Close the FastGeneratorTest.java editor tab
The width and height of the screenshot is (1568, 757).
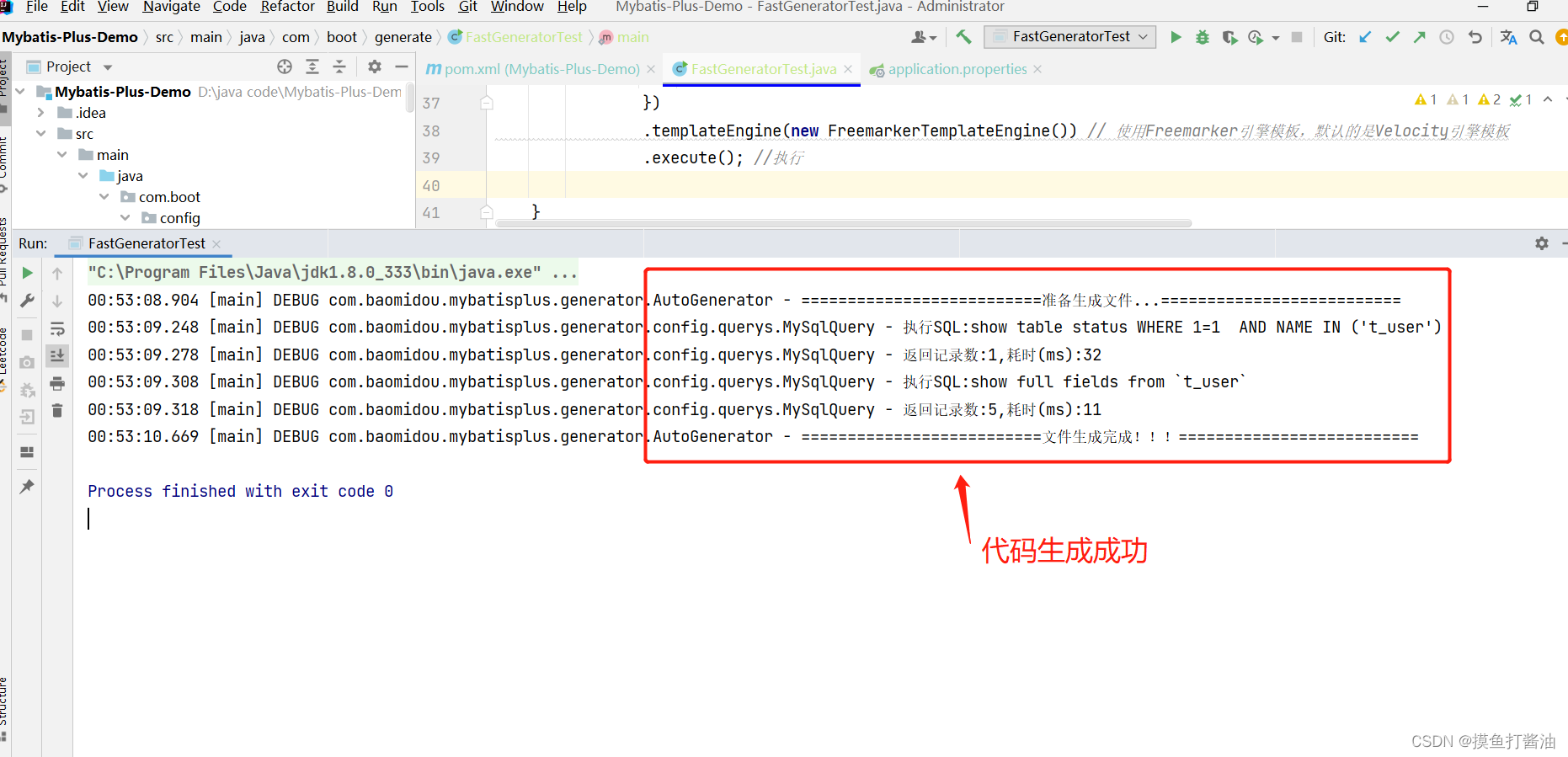(x=848, y=69)
